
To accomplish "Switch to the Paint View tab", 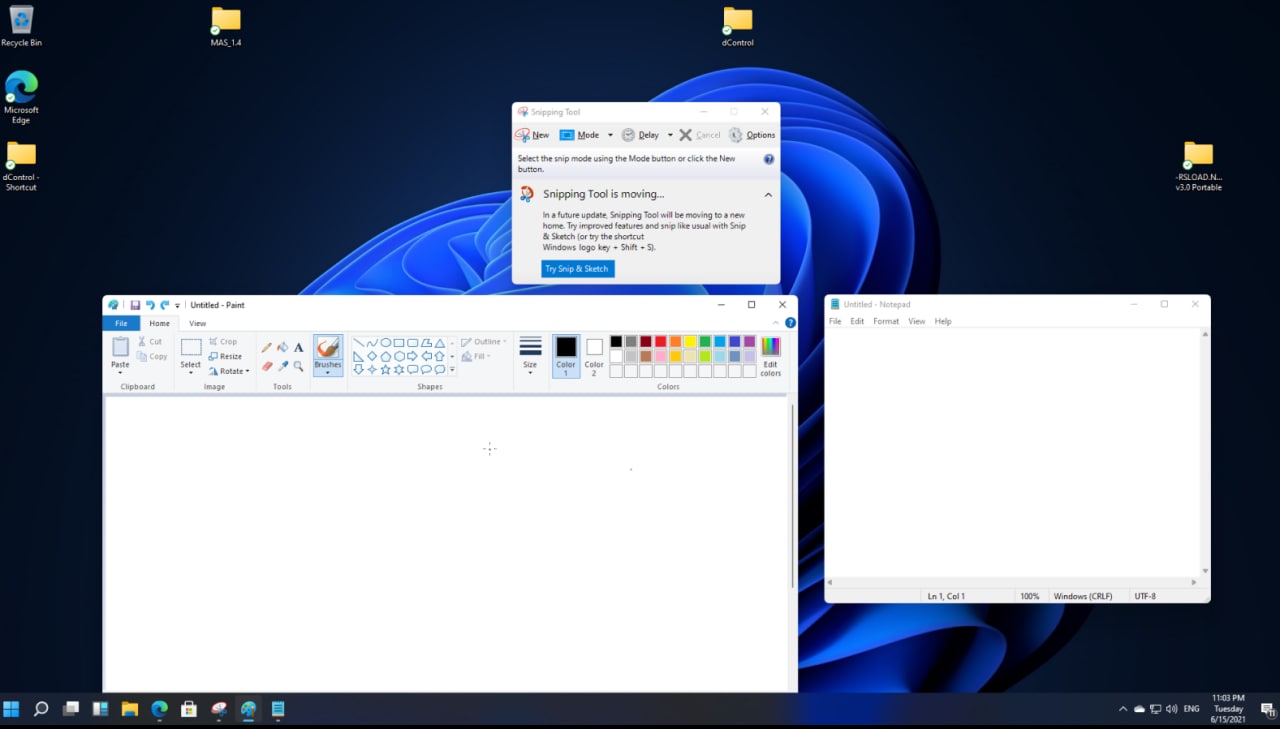I will (198, 323).
